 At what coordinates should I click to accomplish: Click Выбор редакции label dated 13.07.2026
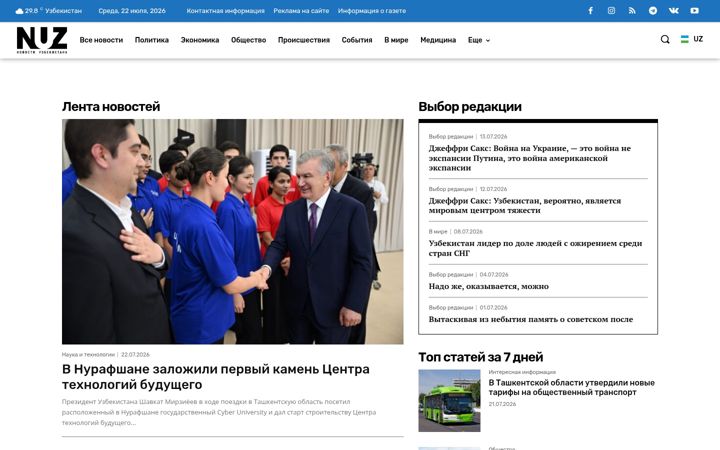coord(450,136)
